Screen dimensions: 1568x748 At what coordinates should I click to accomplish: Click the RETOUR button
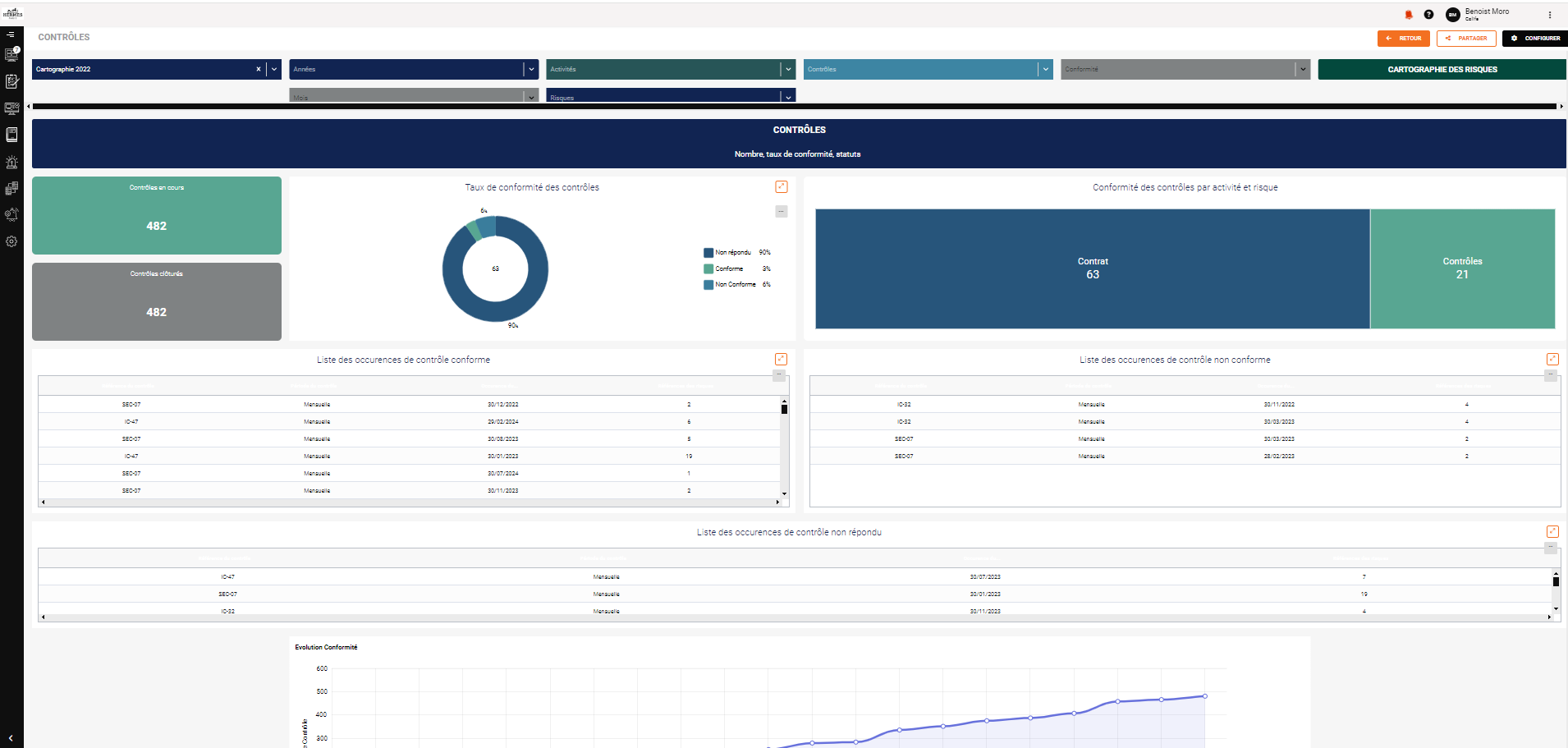pos(1404,39)
